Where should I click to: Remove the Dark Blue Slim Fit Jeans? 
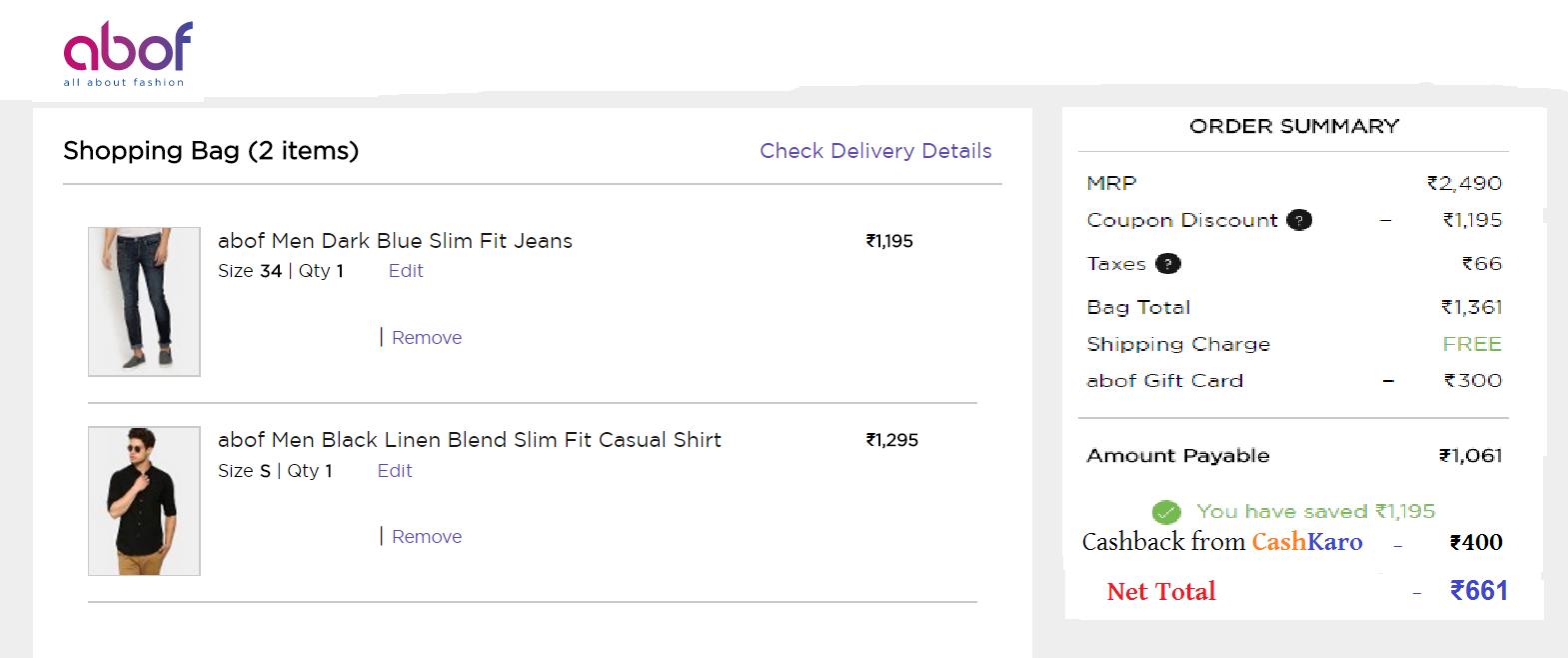pos(427,338)
